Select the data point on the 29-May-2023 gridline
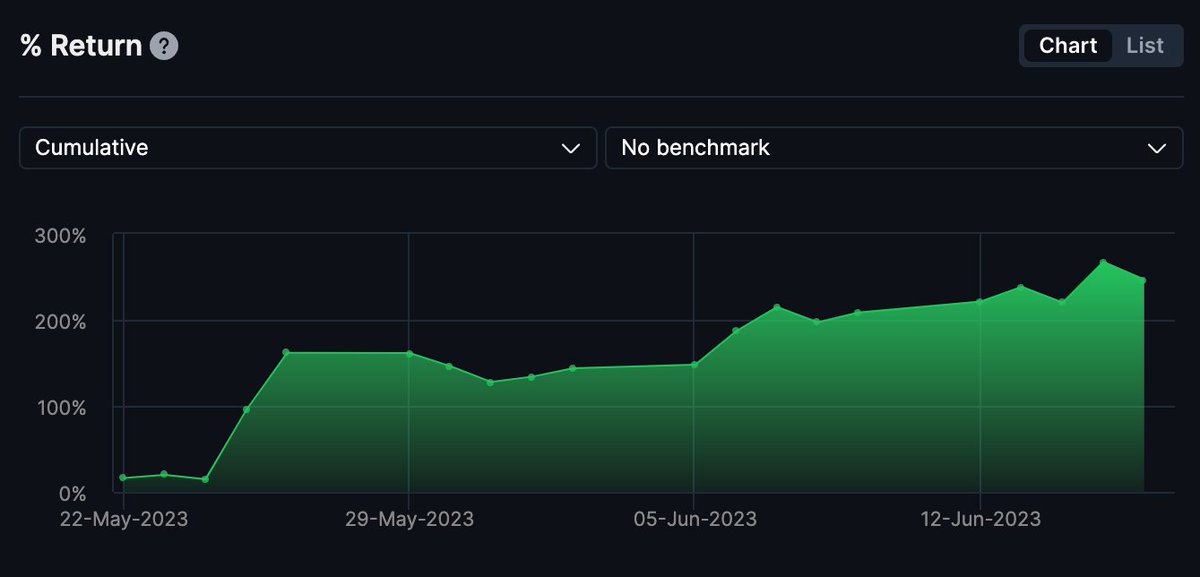The image size is (1200, 577). pyautogui.click(x=409, y=353)
